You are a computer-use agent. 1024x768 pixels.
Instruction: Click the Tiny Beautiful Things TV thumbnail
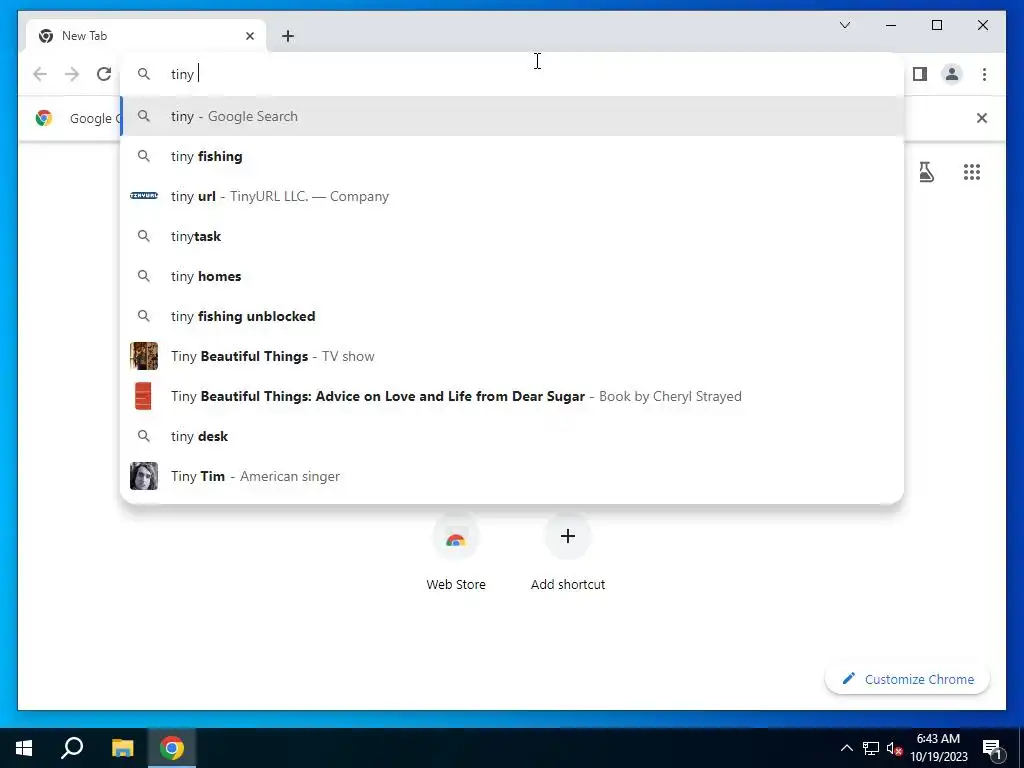pyautogui.click(x=144, y=356)
